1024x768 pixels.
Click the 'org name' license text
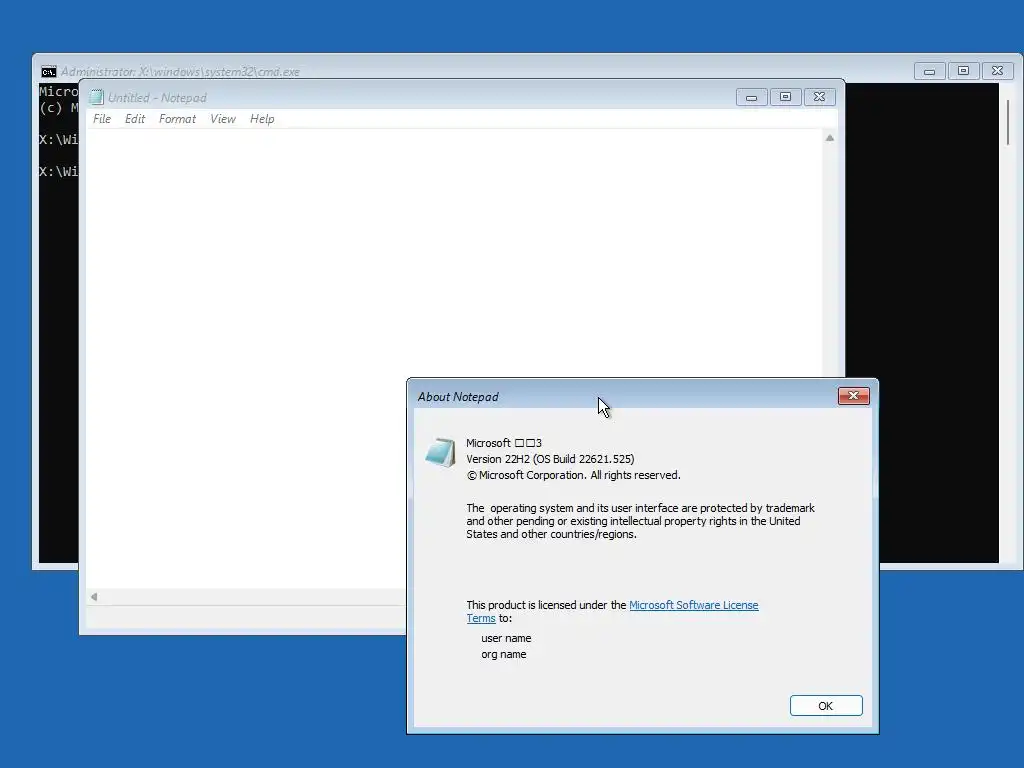tap(504, 654)
